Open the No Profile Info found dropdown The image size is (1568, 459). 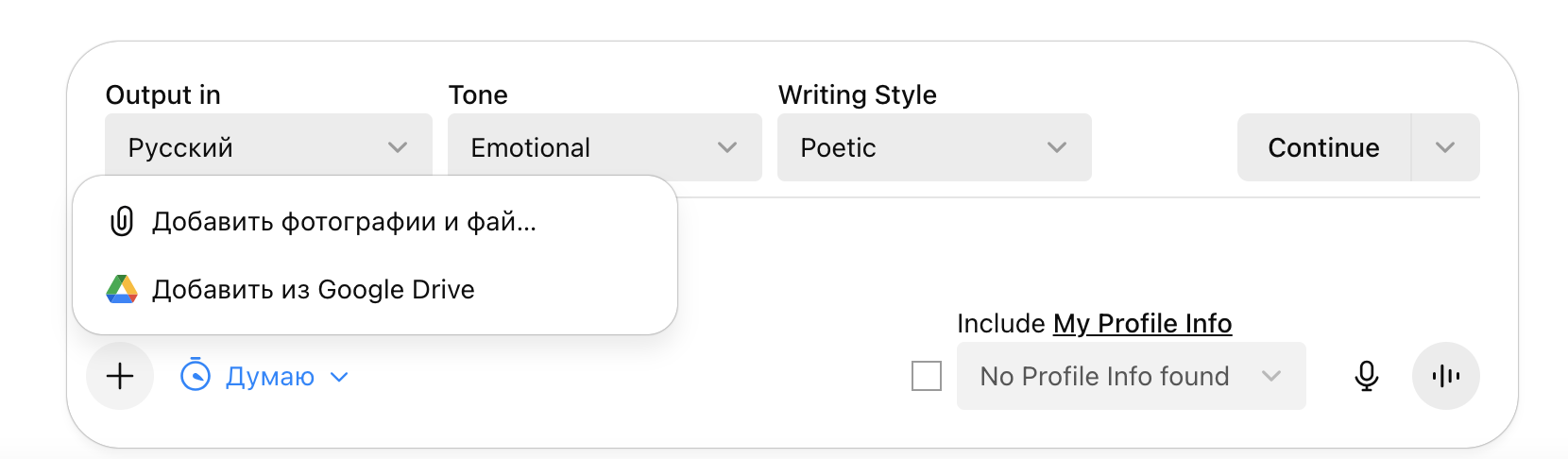[1131, 376]
